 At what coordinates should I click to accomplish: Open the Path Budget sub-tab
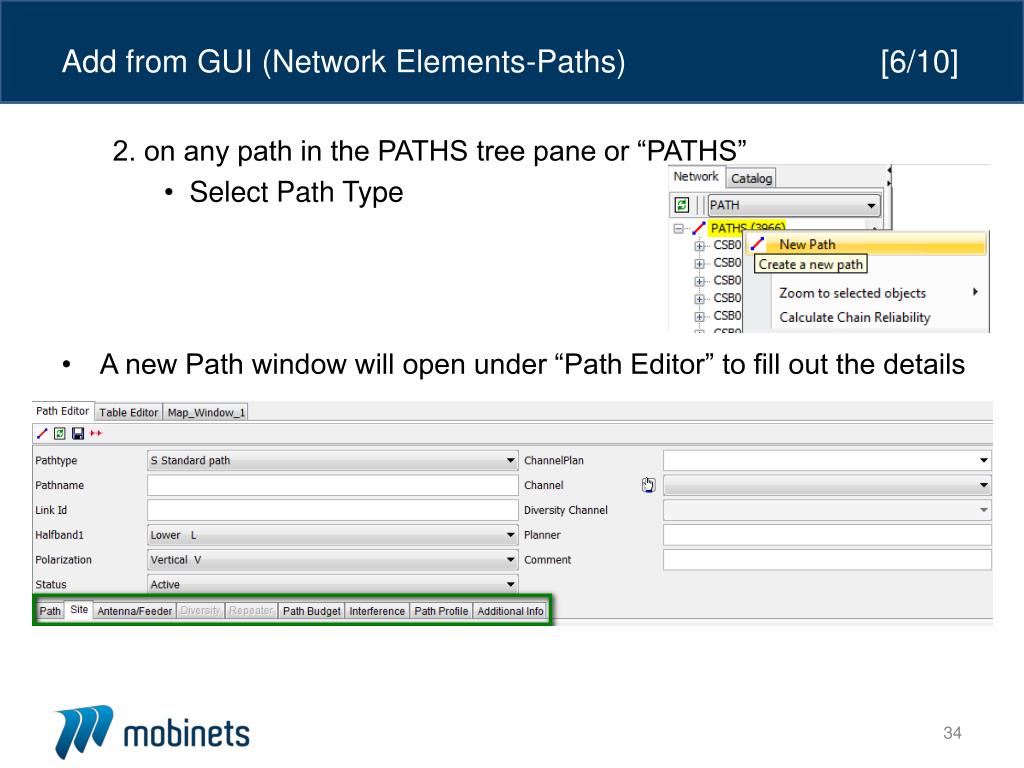(312, 611)
